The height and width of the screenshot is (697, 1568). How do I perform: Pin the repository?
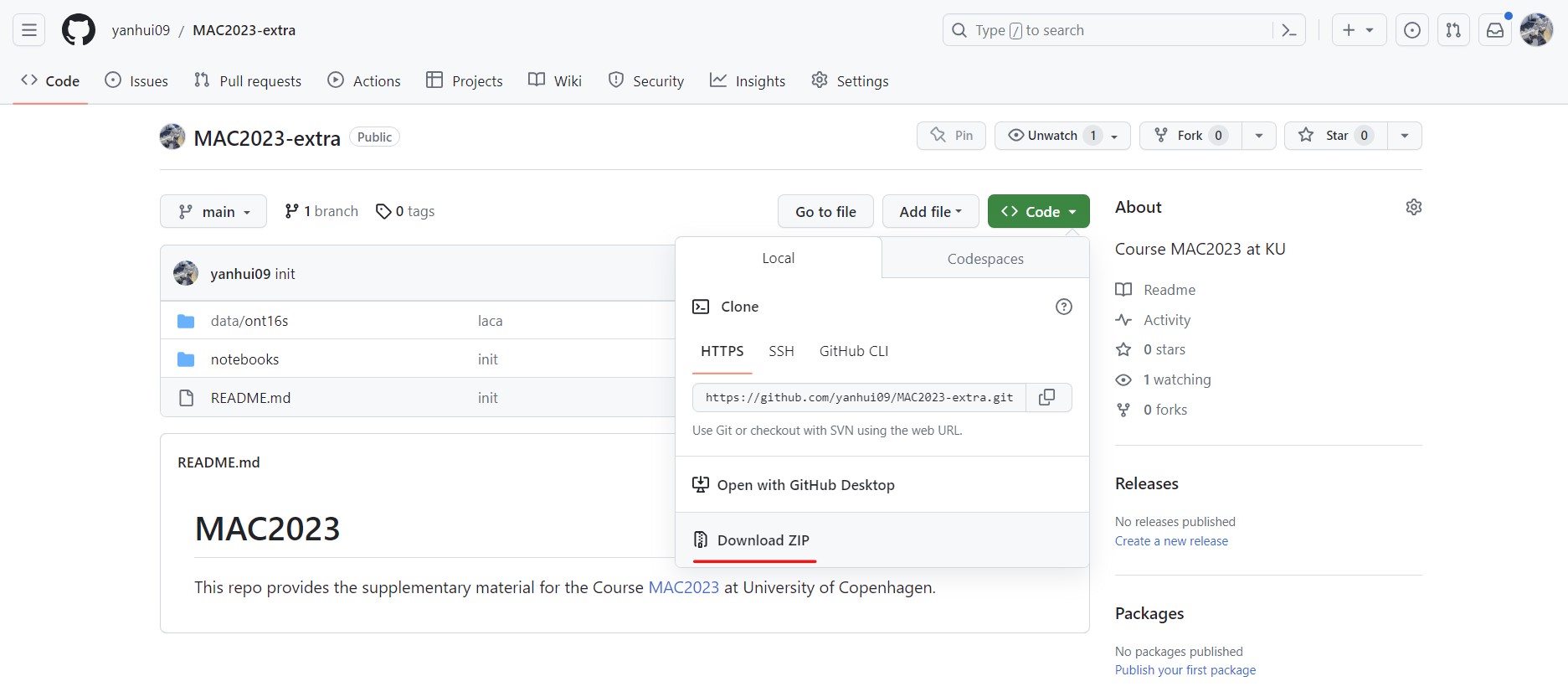(952, 136)
